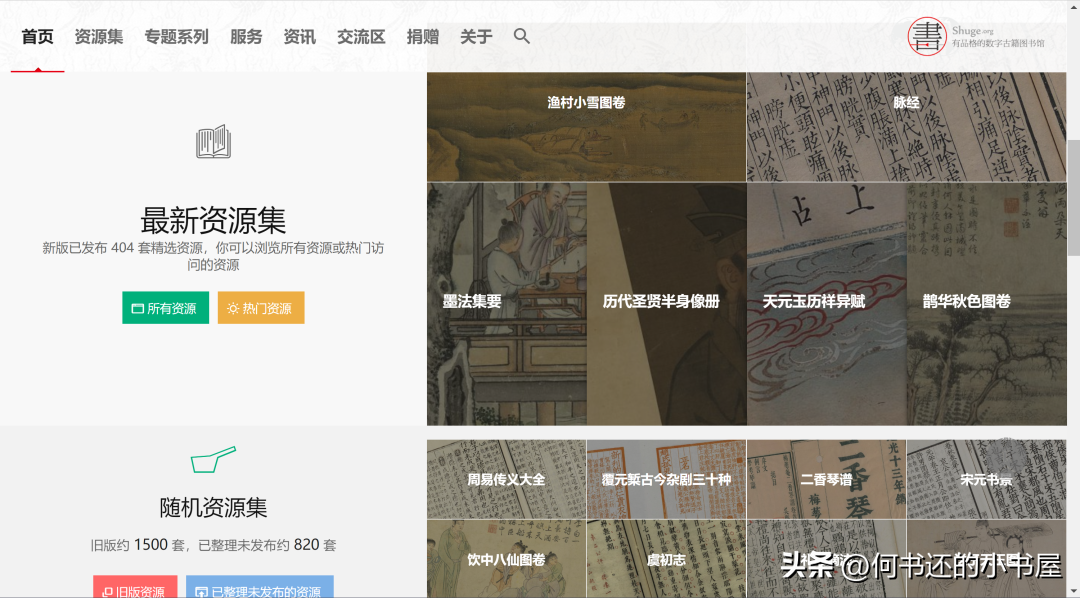Click the Shuge.org site name text
The width and height of the screenshot is (1080, 598).
[x=973, y=30]
